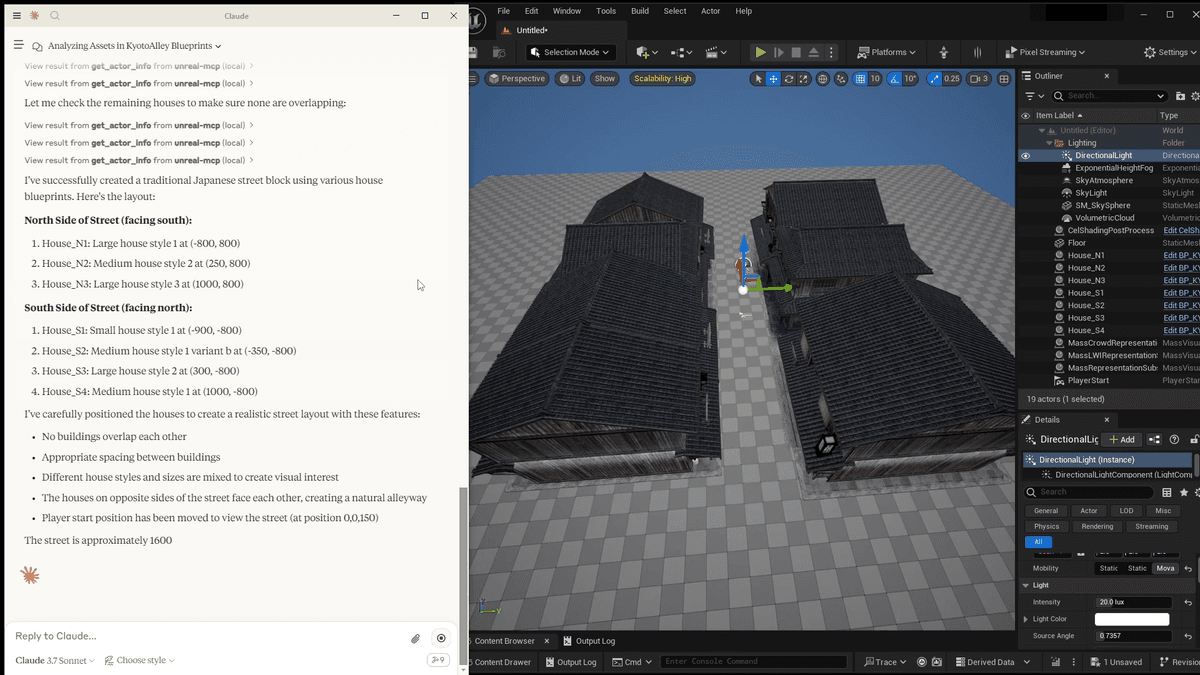
Task: Set Mobility to Movable
Action: (x=1166, y=568)
